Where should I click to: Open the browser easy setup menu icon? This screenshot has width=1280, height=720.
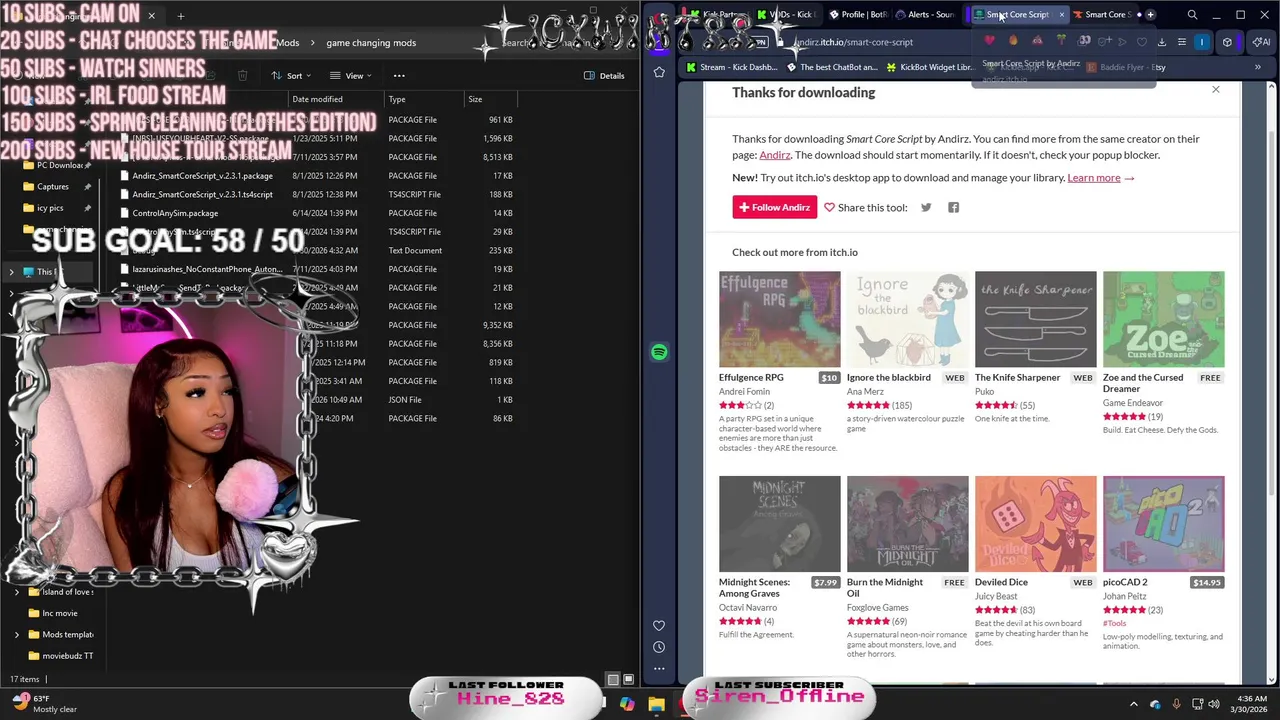tap(1181, 42)
